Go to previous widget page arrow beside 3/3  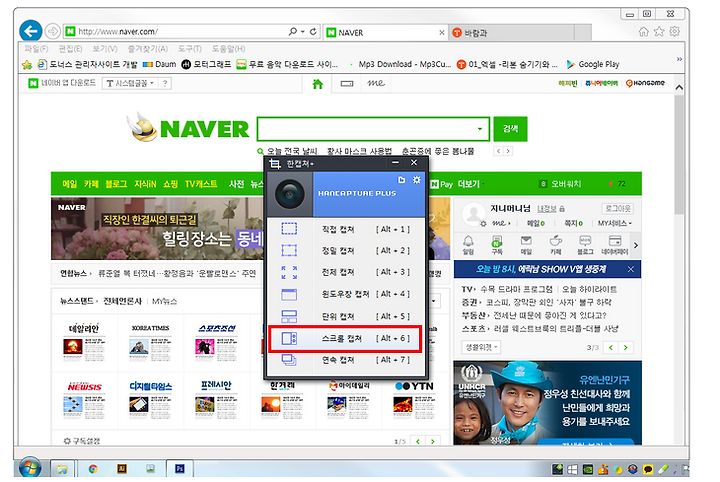click(x=611, y=347)
